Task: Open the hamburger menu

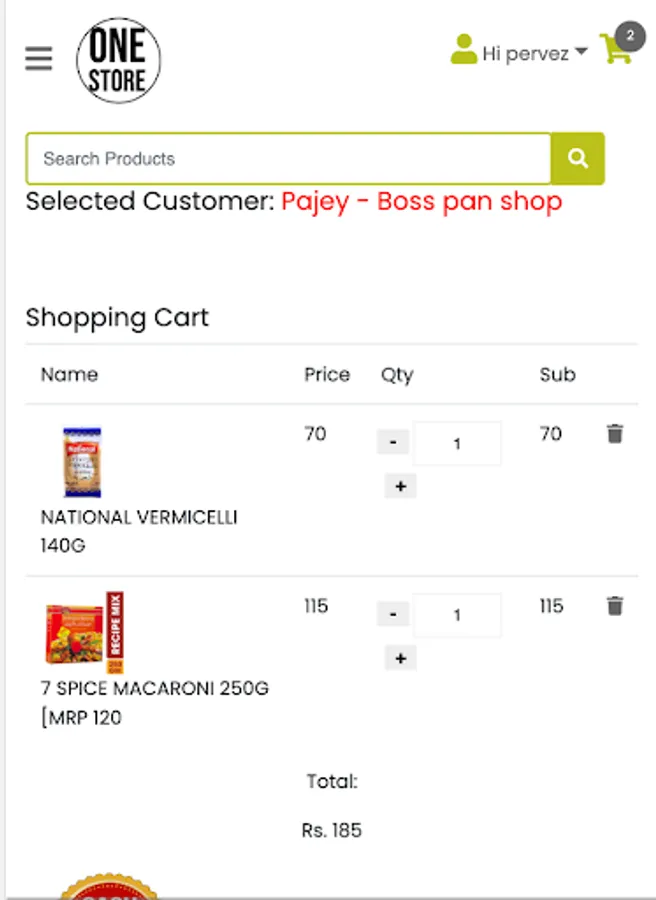Action: point(39,59)
